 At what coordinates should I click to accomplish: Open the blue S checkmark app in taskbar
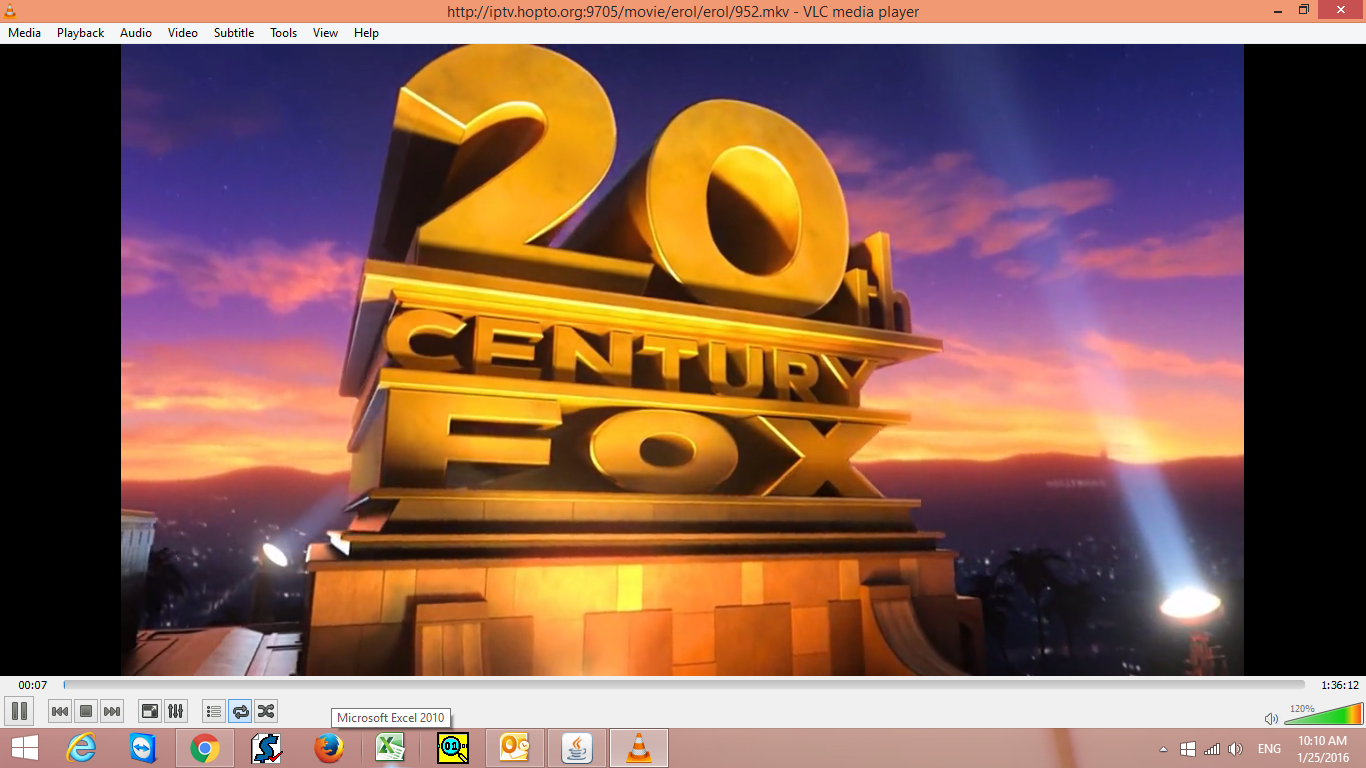266,748
